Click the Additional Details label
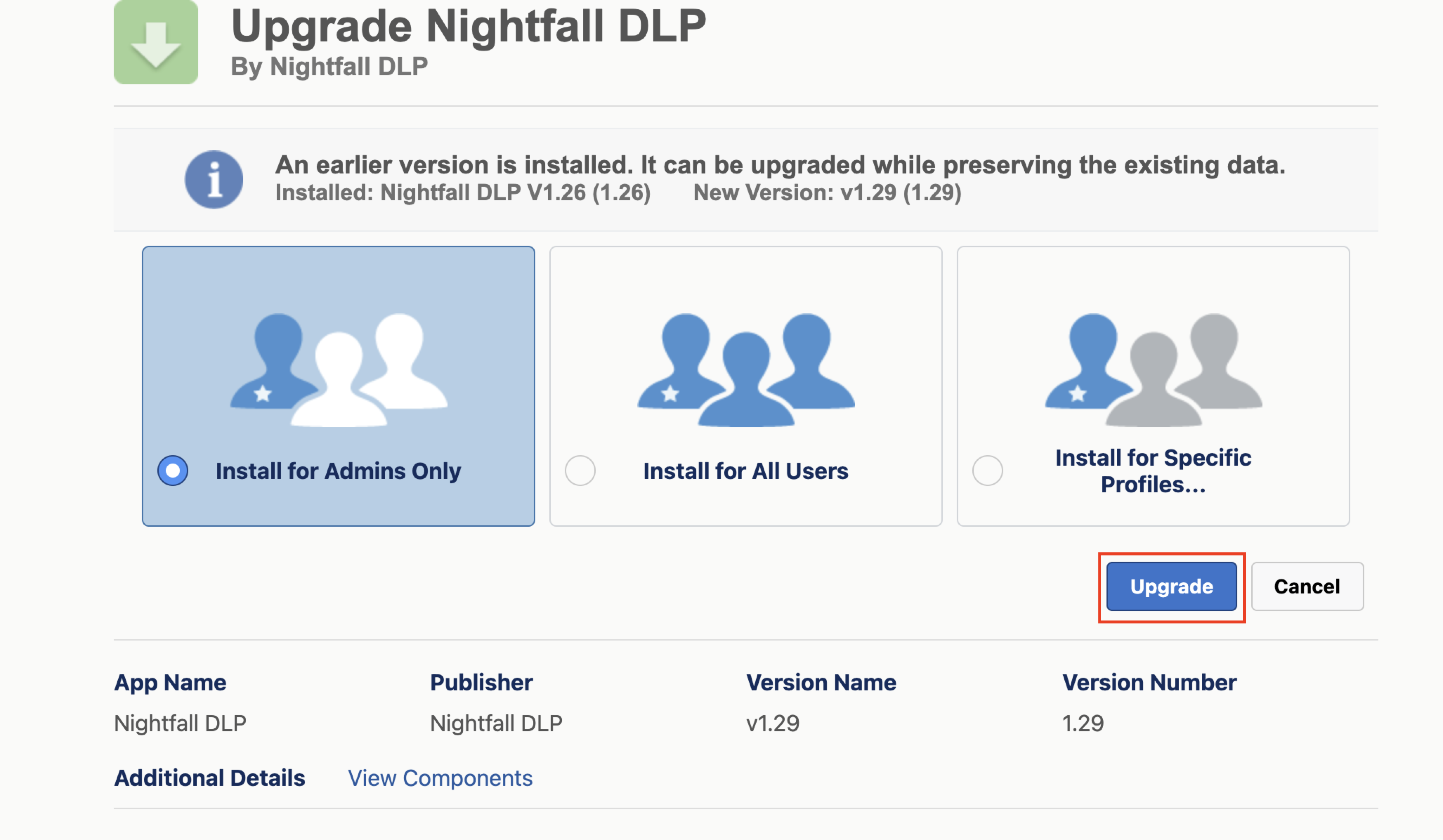 pos(210,778)
